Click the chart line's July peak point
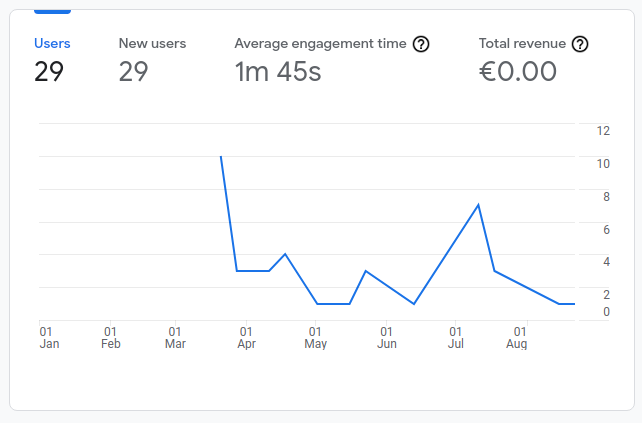642x423 pixels. point(479,205)
